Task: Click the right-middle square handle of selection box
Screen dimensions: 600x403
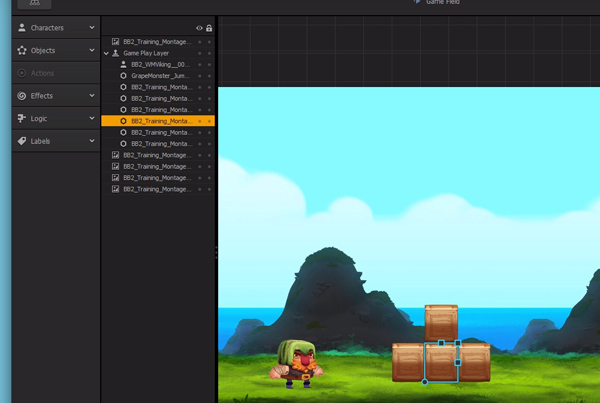Action: [x=458, y=362]
